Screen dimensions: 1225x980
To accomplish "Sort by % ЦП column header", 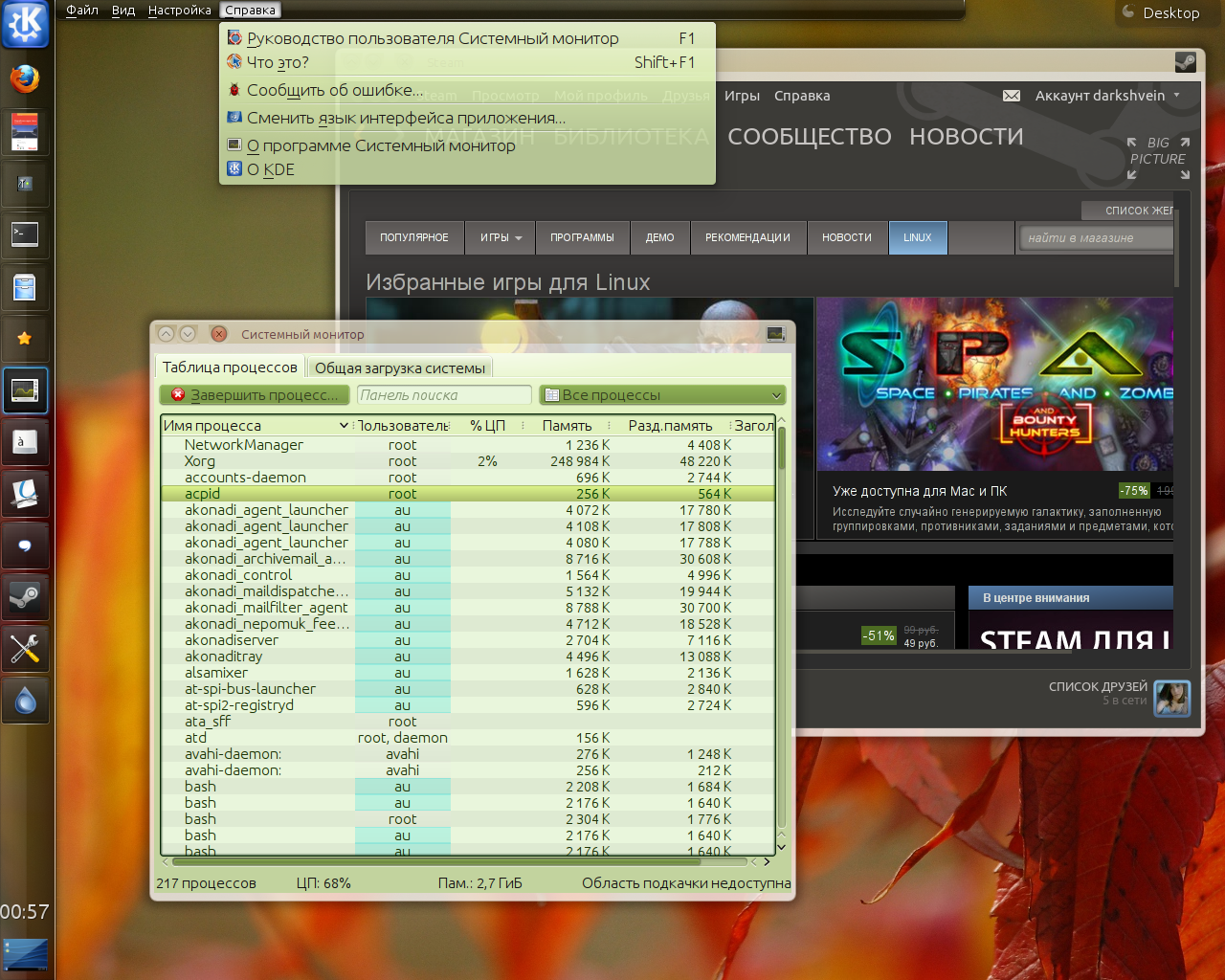I will (487, 426).
